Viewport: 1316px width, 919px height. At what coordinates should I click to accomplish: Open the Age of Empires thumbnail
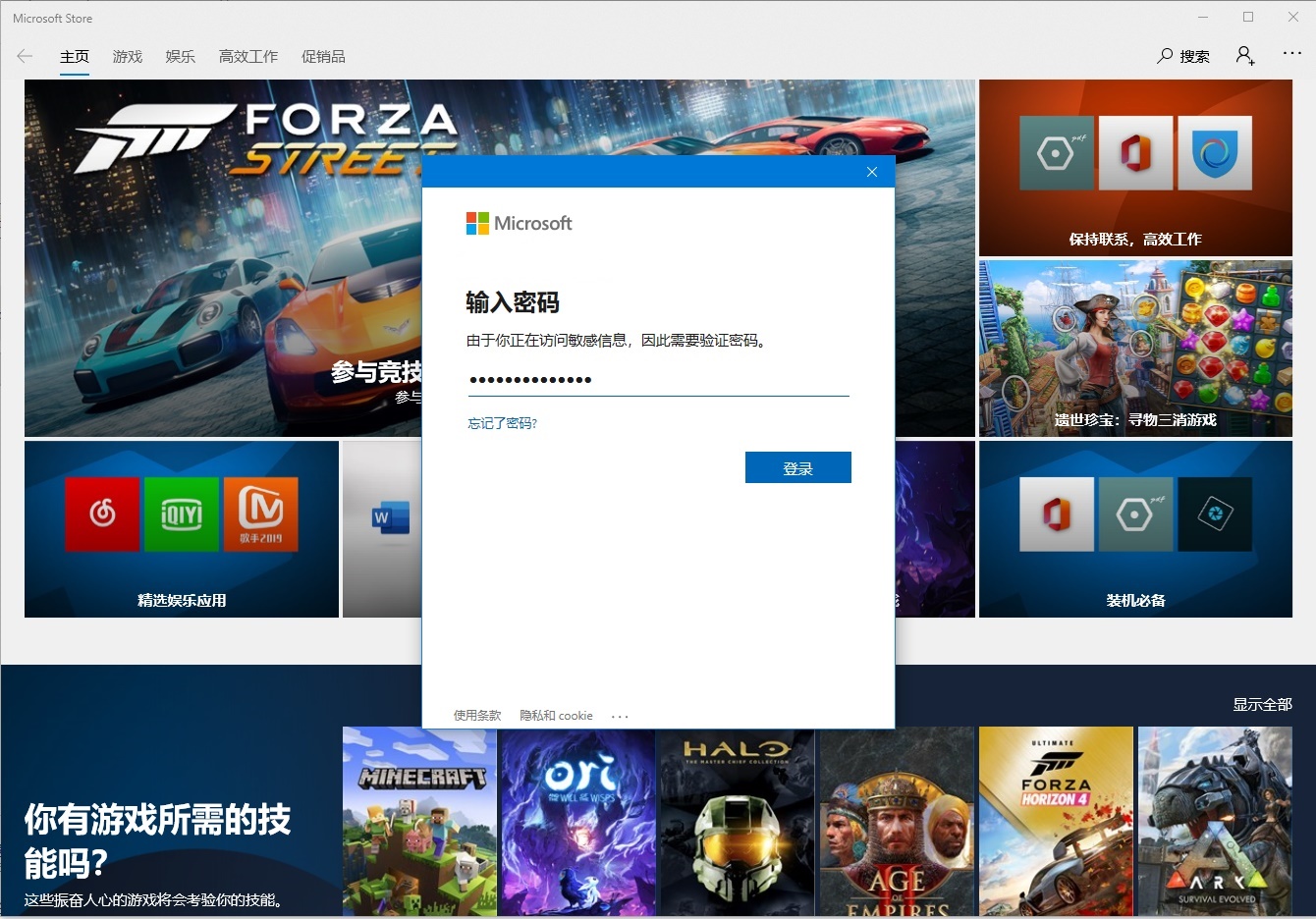pos(897,822)
